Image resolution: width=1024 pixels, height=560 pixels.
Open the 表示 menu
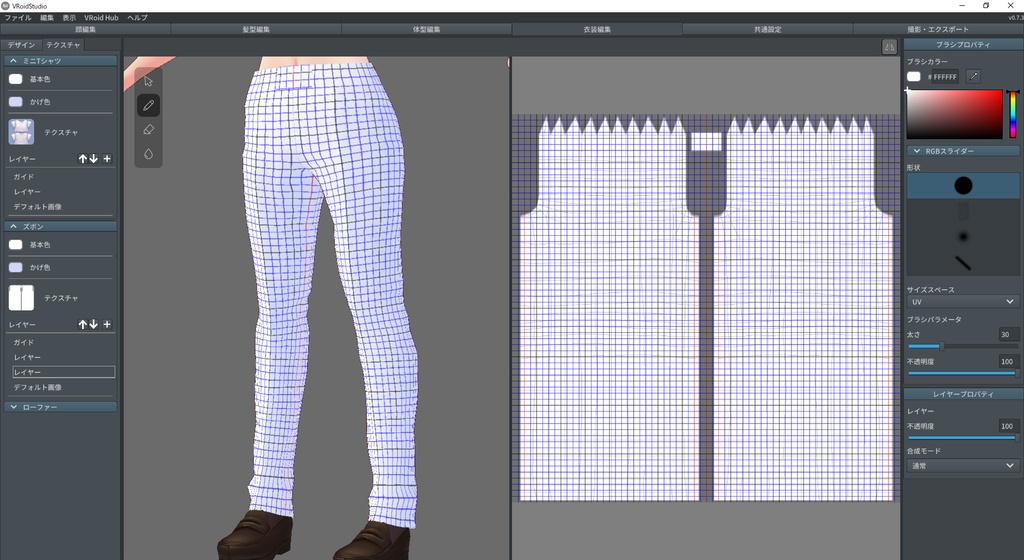click(69, 18)
